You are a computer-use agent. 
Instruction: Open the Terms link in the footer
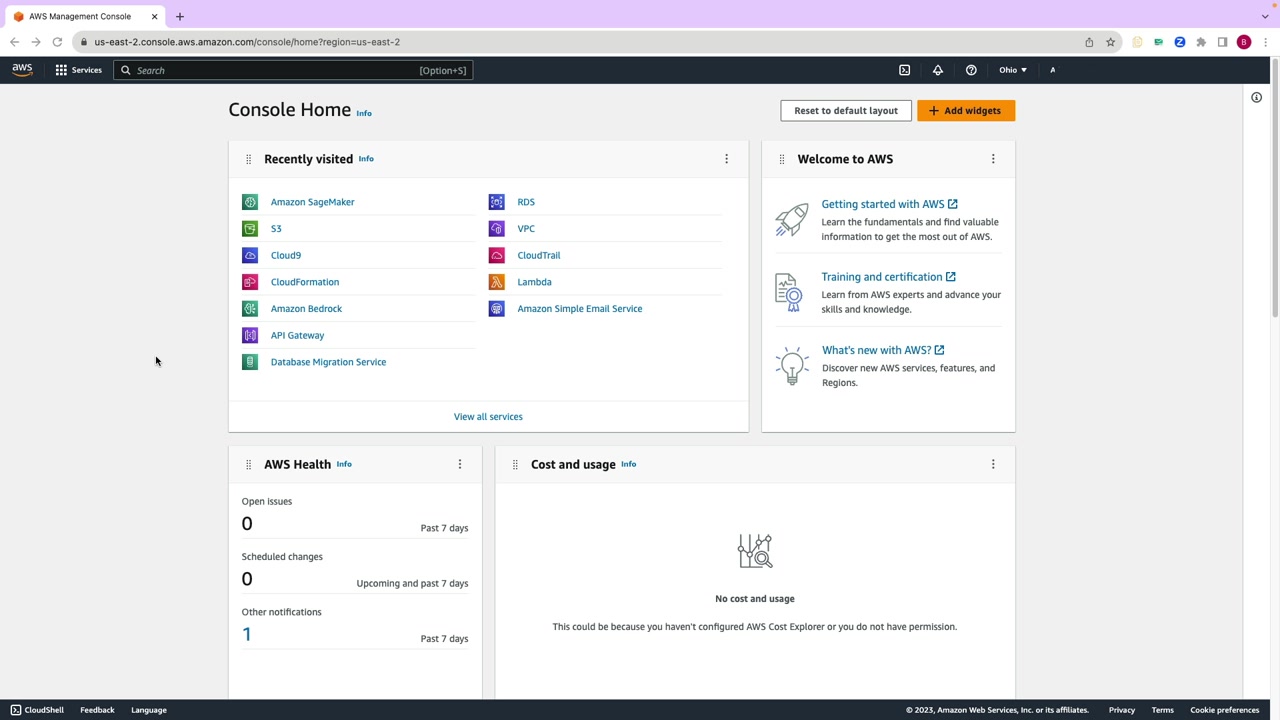[1162, 710]
